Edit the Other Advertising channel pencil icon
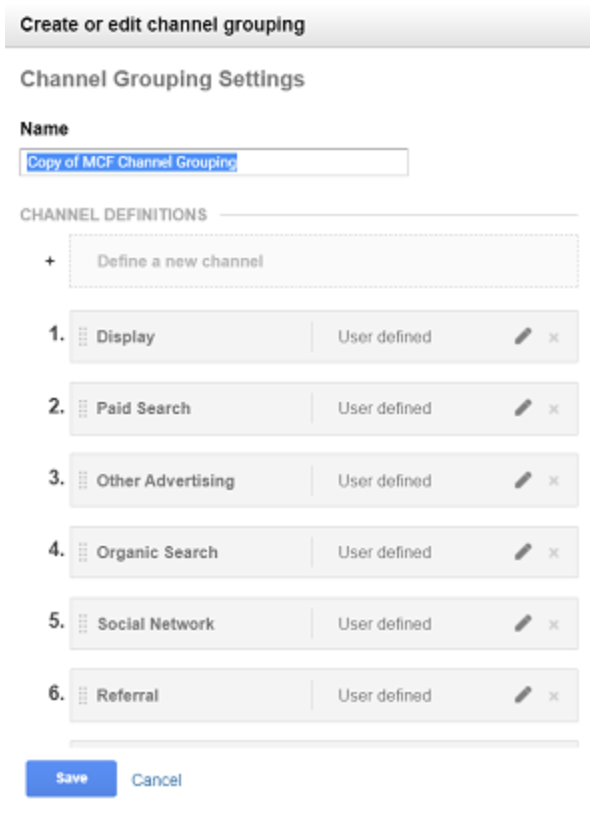The image size is (590, 834). click(x=523, y=480)
